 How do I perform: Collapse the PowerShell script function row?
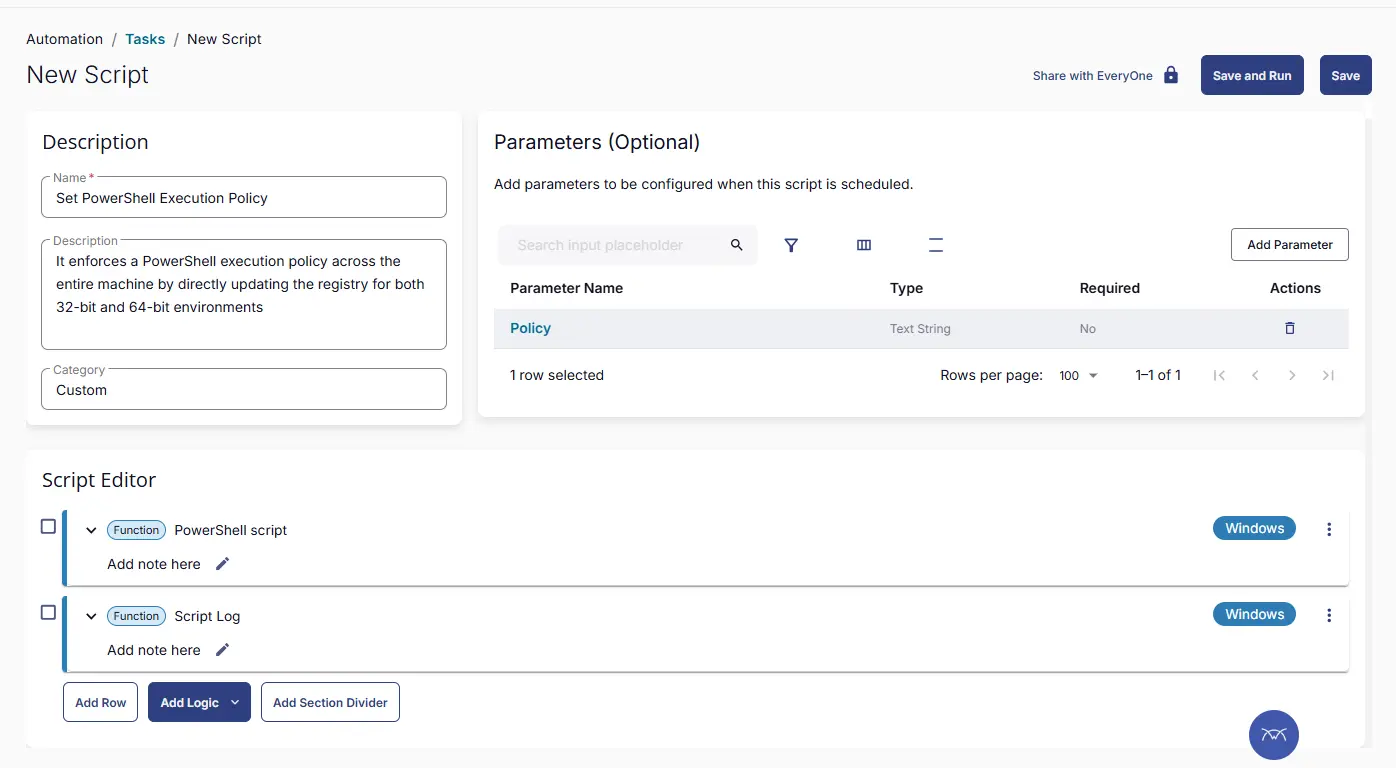point(91,531)
